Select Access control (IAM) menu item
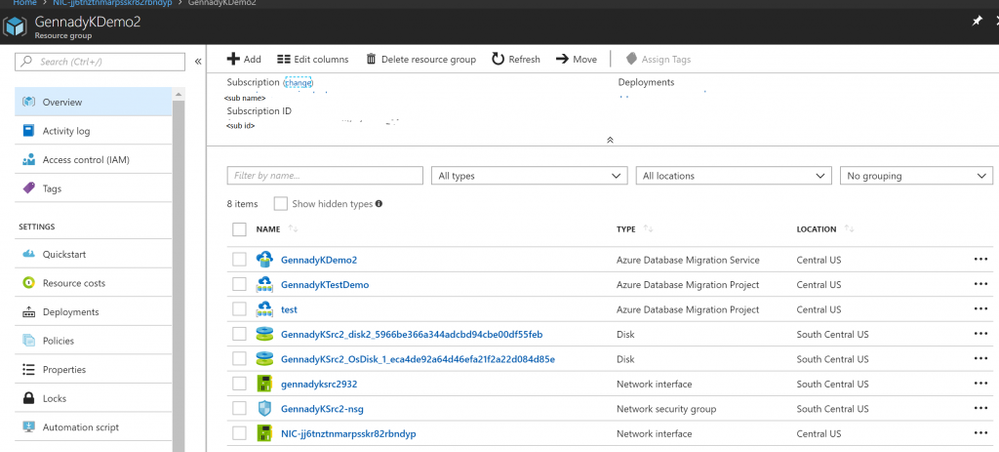The height and width of the screenshot is (452, 999). (85, 160)
